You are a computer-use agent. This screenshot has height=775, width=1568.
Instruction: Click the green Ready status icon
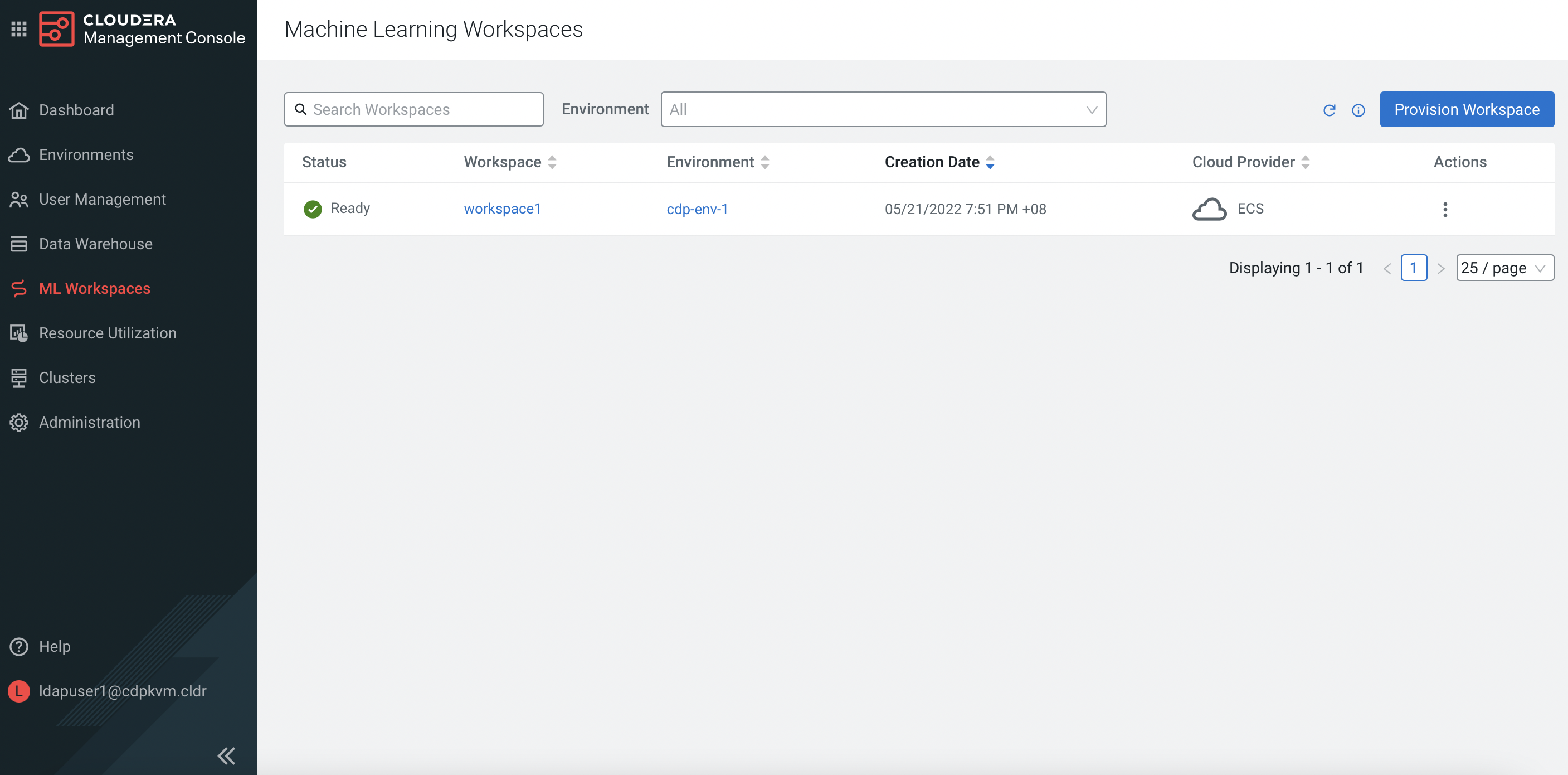click(x=312, y=209)
